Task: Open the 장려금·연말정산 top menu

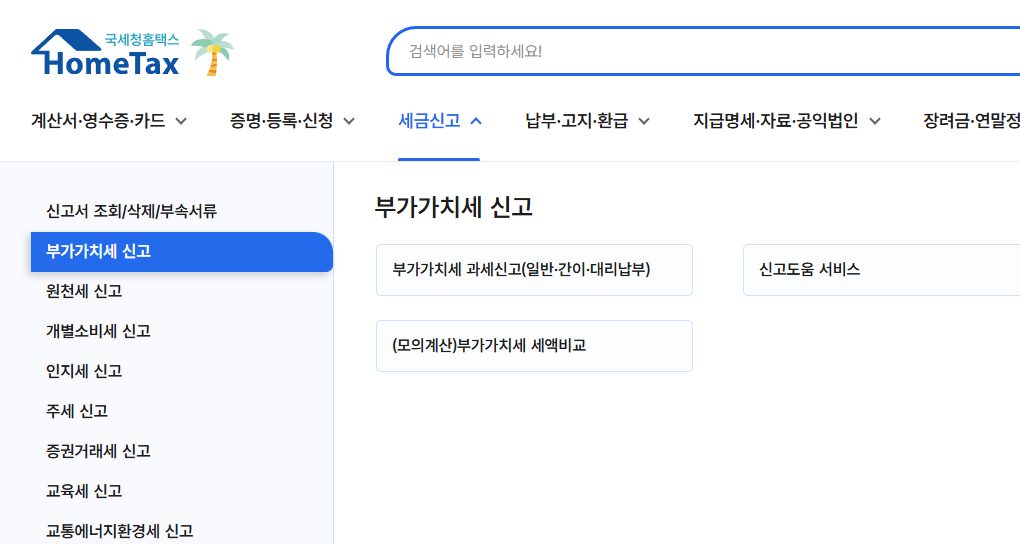Action: (971, 120)
